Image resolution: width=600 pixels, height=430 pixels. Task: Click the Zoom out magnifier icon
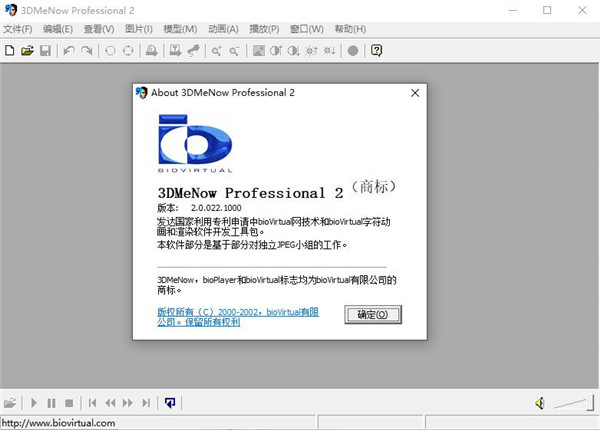coord(234,50)
